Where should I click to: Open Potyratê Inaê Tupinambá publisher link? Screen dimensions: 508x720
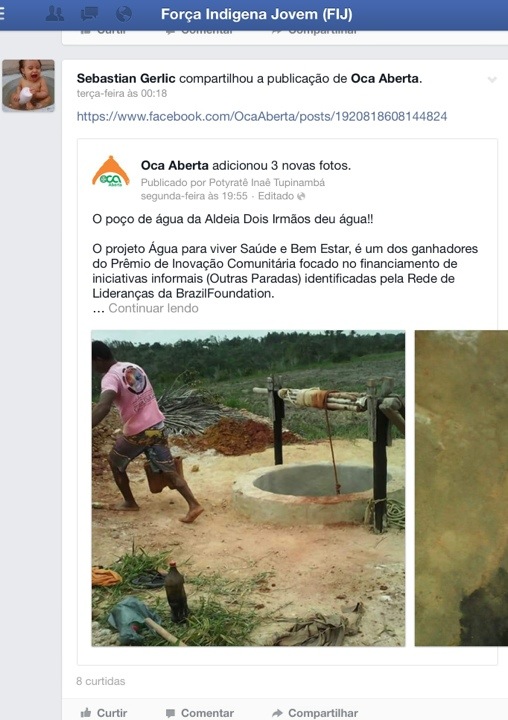[267, 182]
